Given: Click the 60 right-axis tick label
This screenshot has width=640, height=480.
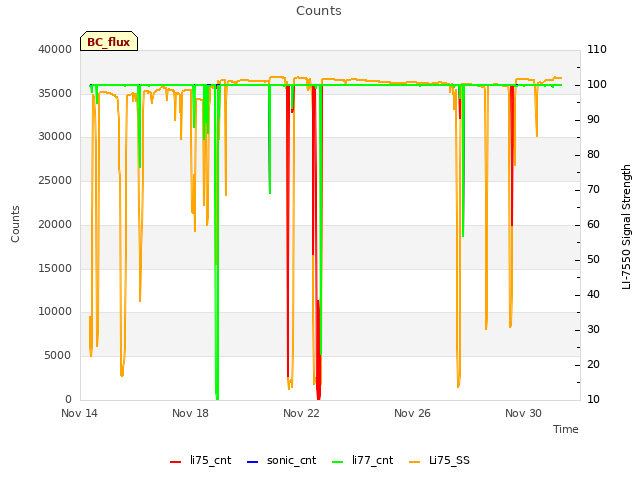Looking at the screenshot, I should [593, 224].
